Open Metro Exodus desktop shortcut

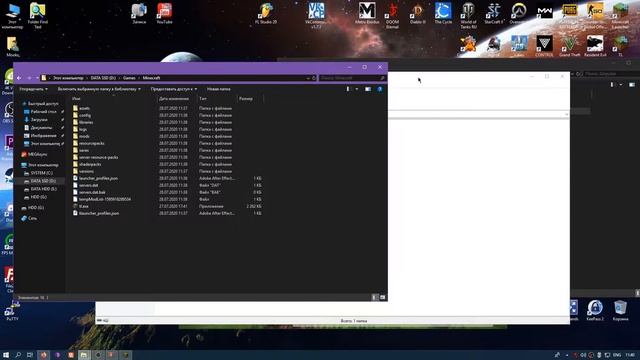tap(367, 13)
